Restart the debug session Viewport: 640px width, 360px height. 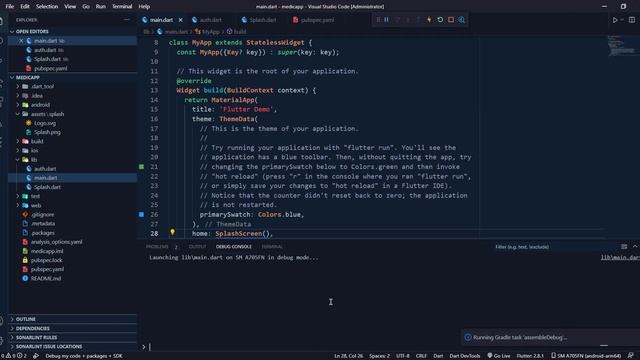[440, 20]
